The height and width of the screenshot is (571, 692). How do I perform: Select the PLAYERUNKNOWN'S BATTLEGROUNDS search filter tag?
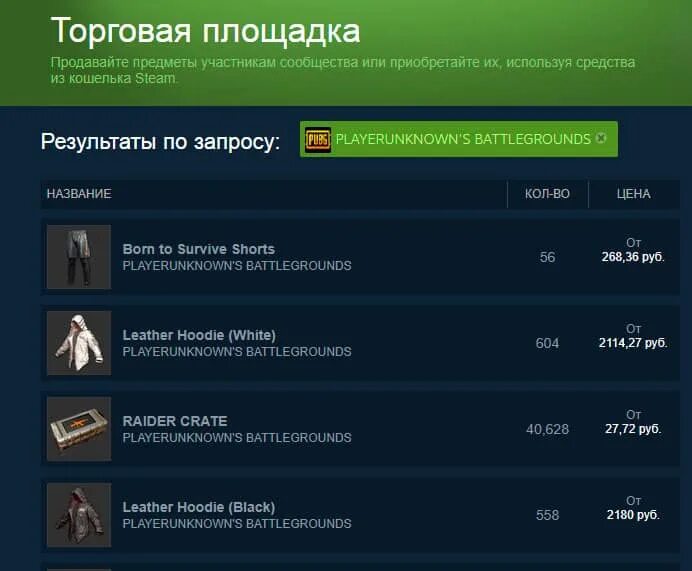pos(459,139)
